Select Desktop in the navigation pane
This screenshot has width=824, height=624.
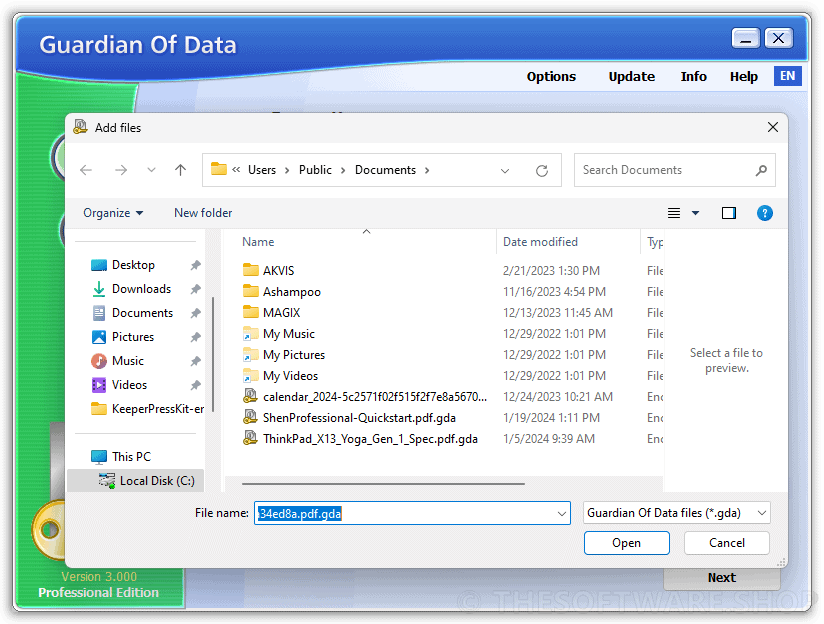[133, 265]
